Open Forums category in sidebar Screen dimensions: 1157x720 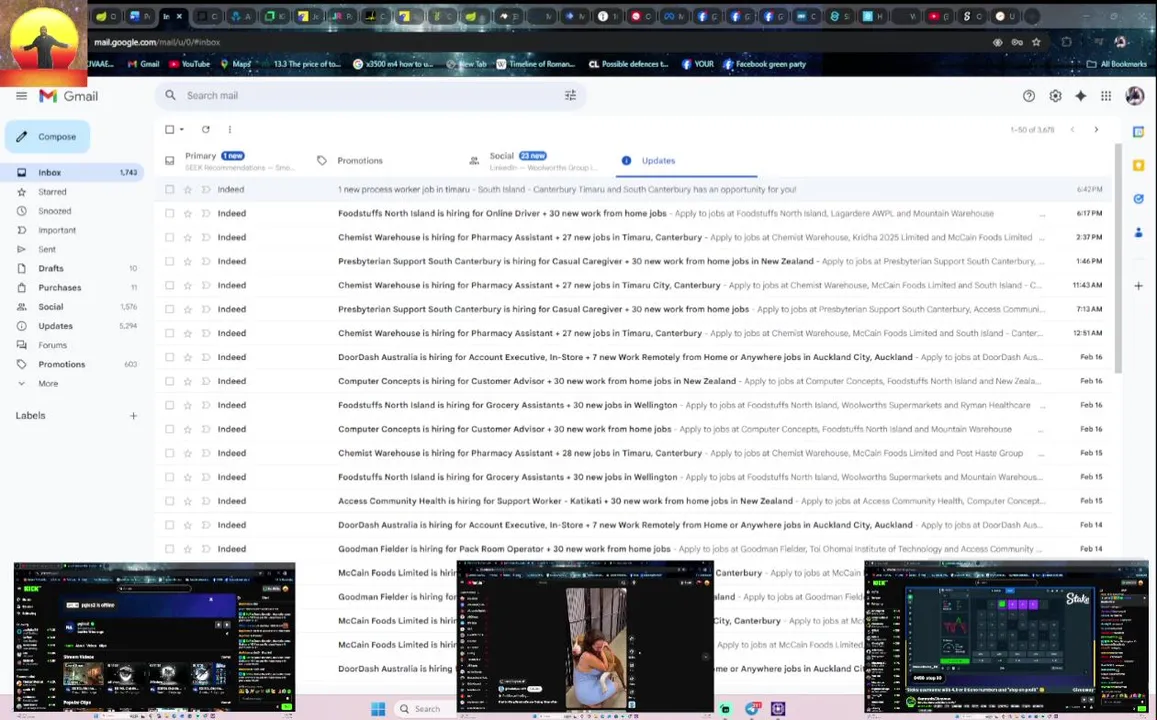click(x=52, y=345)
